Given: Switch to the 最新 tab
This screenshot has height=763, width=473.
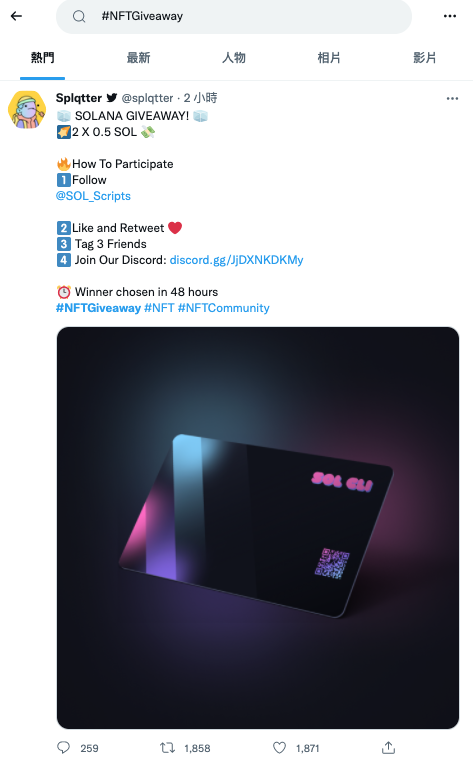Looking at the screenshot, I should (x=138, y=58).
